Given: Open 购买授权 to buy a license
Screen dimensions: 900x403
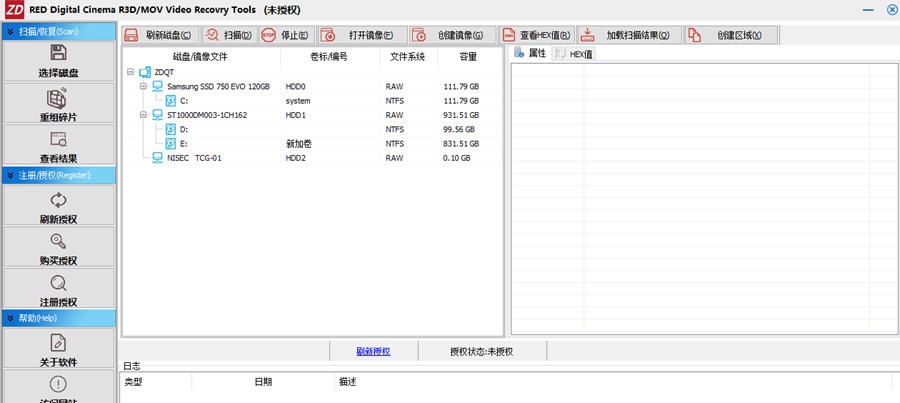Looking at the screenshot, I should click(59, 246).
